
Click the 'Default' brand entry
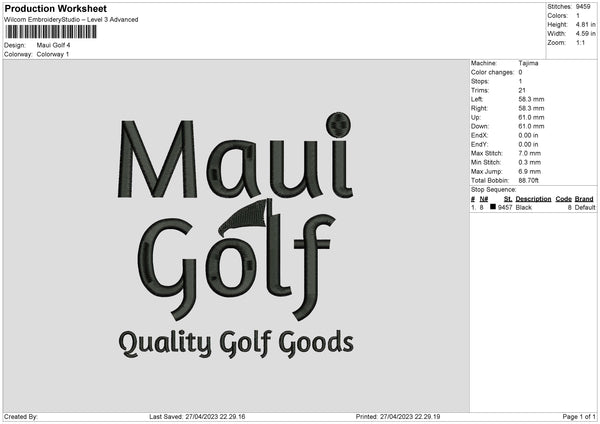tap(585, 207)
